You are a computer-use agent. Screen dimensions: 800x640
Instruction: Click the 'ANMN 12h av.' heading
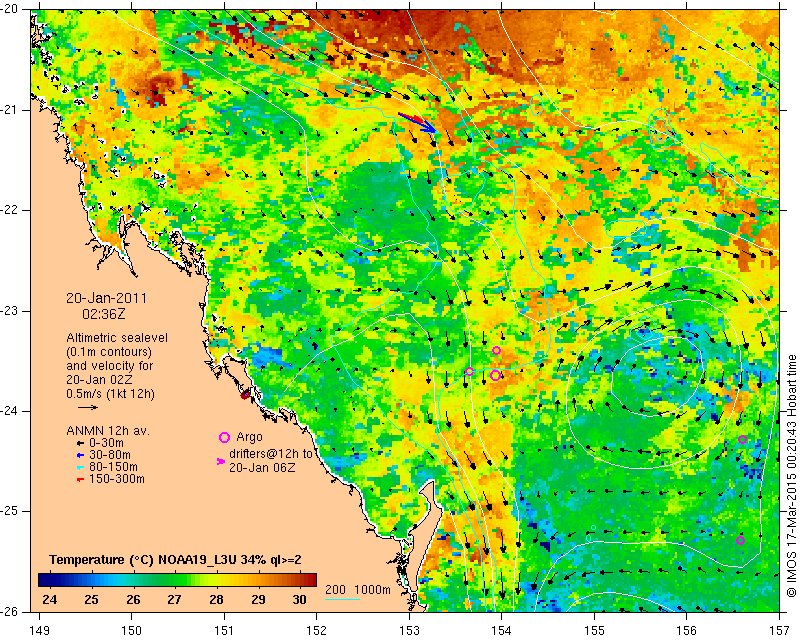point(108,431)
